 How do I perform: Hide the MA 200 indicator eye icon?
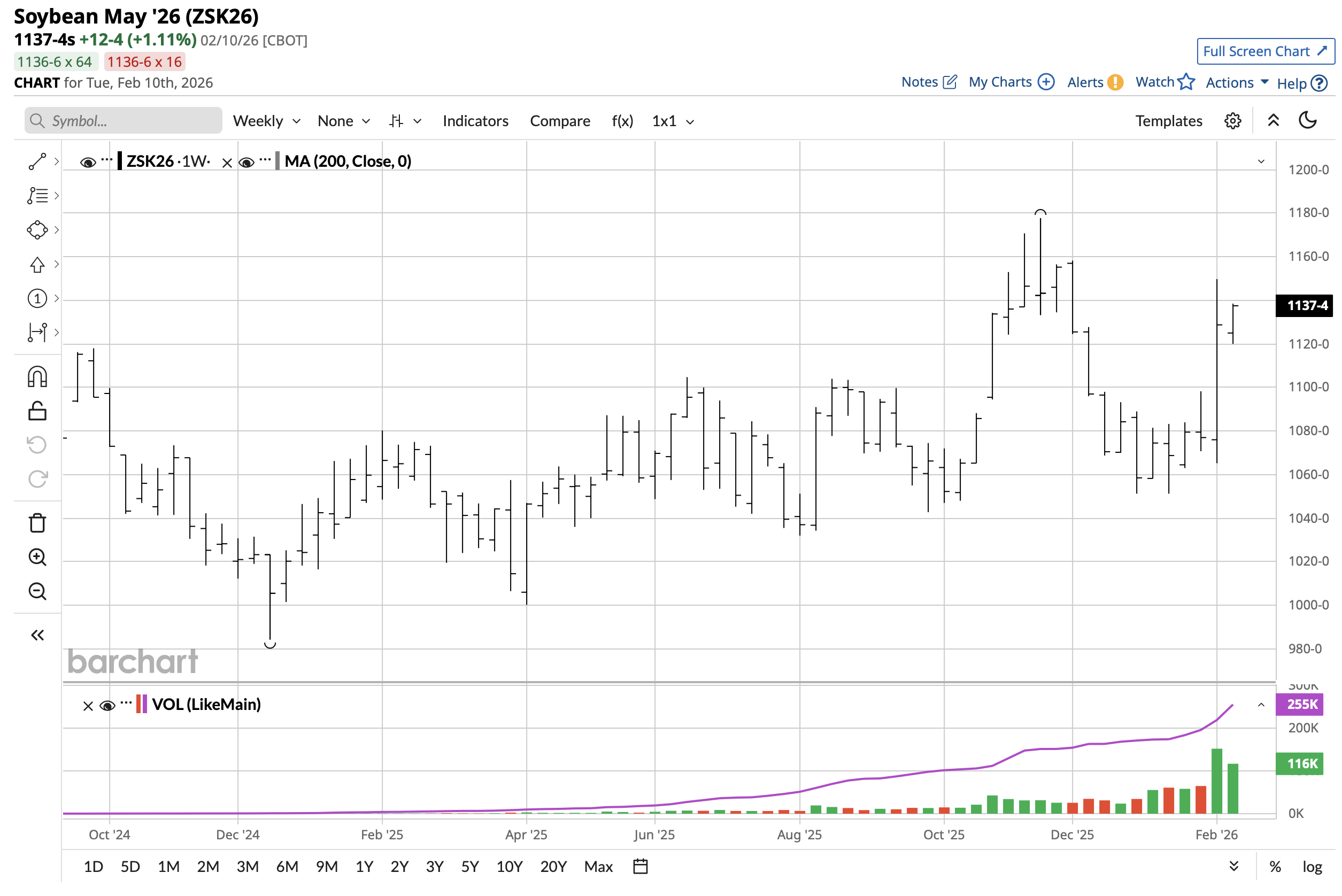click(246, 163)
